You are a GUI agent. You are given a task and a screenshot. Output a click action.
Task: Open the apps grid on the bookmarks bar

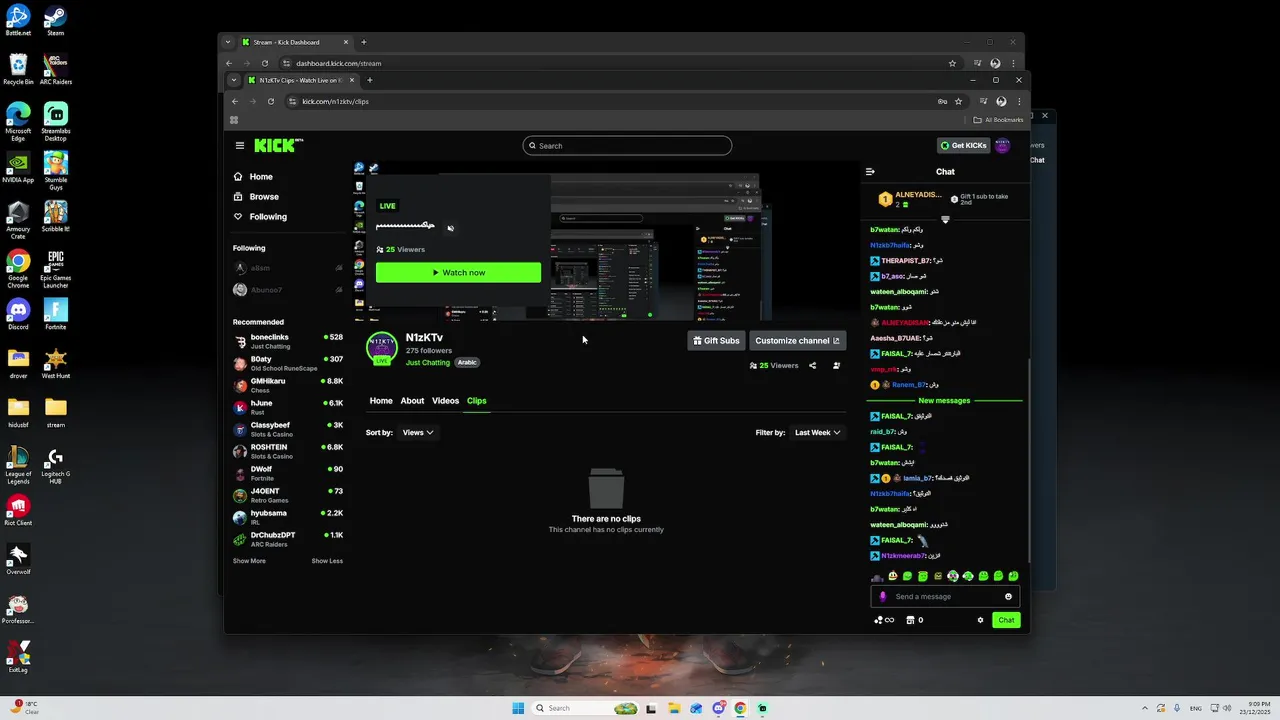(x=234, y=120)
